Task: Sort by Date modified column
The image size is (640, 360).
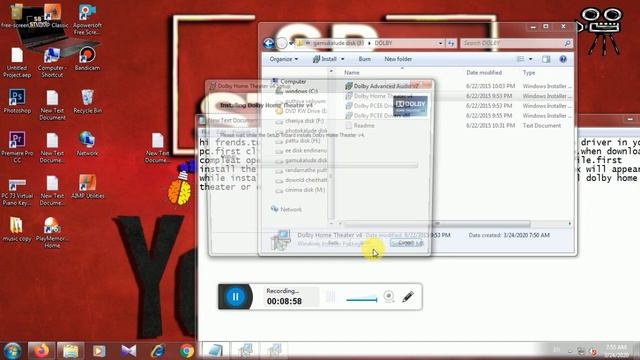Action: pos(484,73)
